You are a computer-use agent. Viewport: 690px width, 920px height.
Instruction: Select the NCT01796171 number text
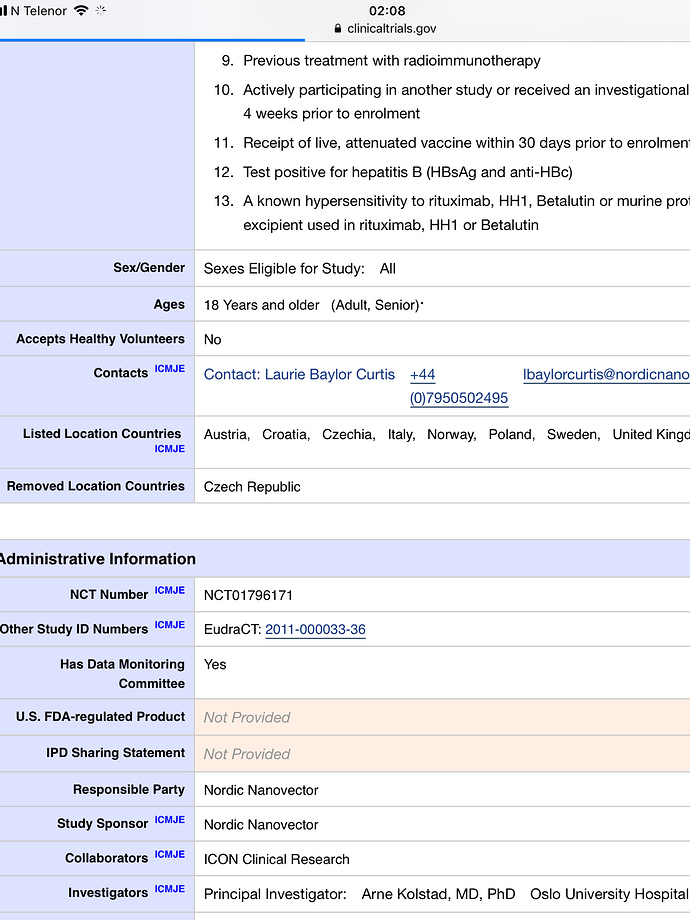click(248, 595)
